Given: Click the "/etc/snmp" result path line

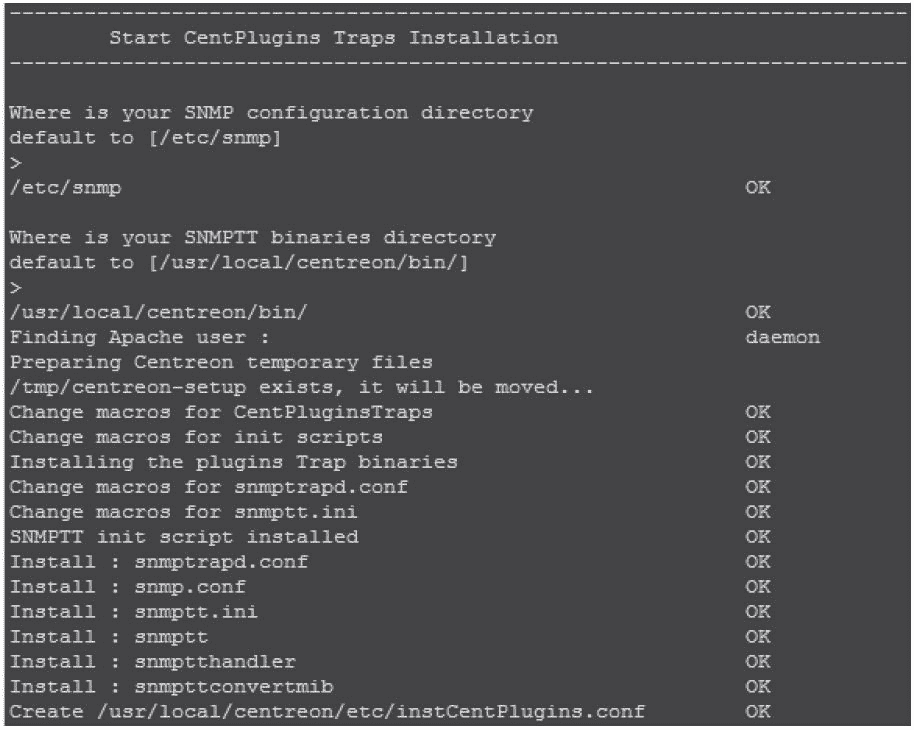Looking at the screenshot, I should point(65,188).
